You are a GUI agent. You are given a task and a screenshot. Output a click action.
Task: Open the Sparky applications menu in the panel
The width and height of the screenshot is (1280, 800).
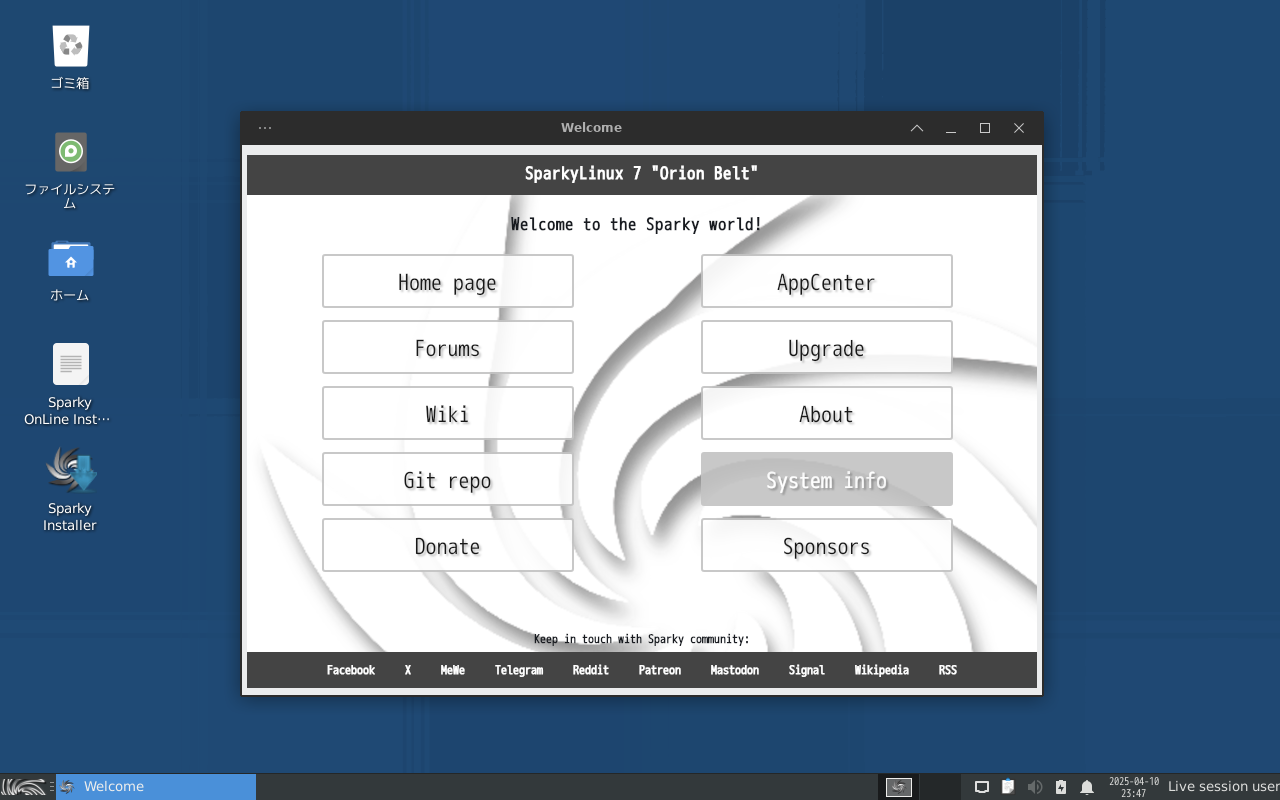(23, 787)
